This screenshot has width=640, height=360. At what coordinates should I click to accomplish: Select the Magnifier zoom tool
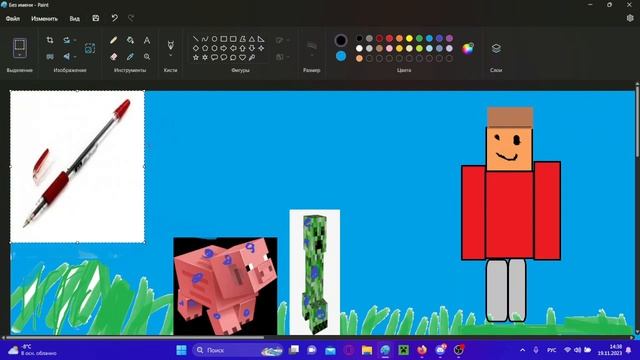pos(147,57)
